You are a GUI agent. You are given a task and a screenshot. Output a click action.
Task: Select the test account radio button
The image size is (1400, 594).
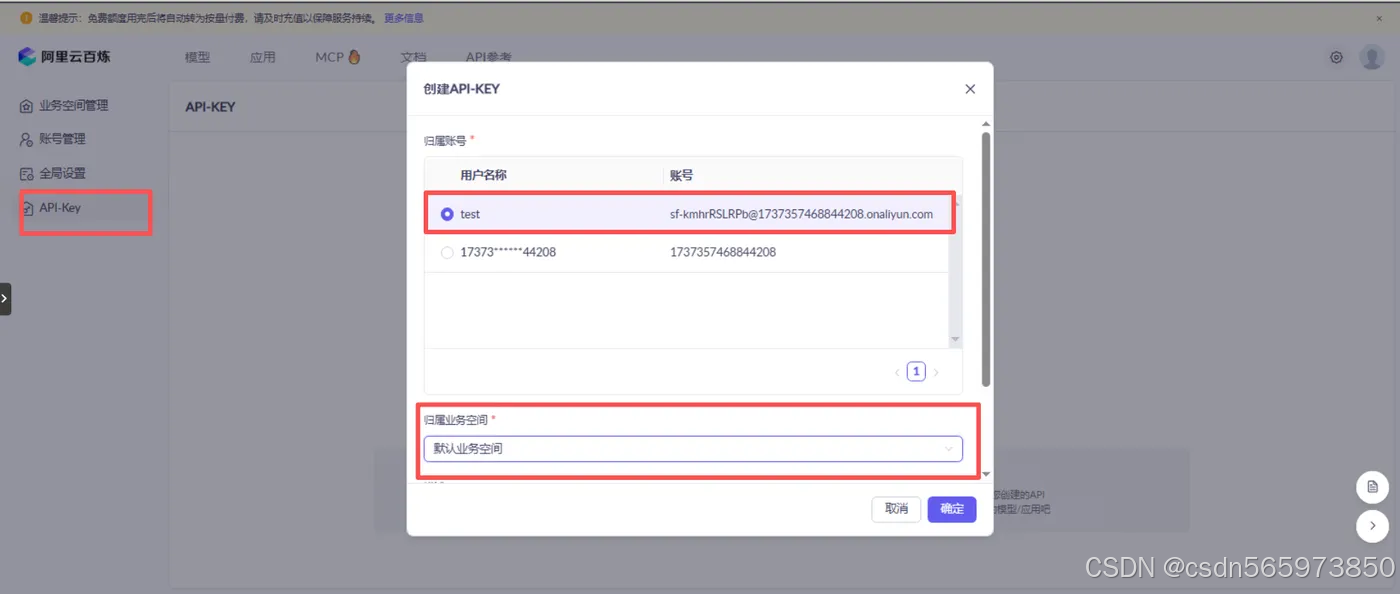click(x=447, y=214)
